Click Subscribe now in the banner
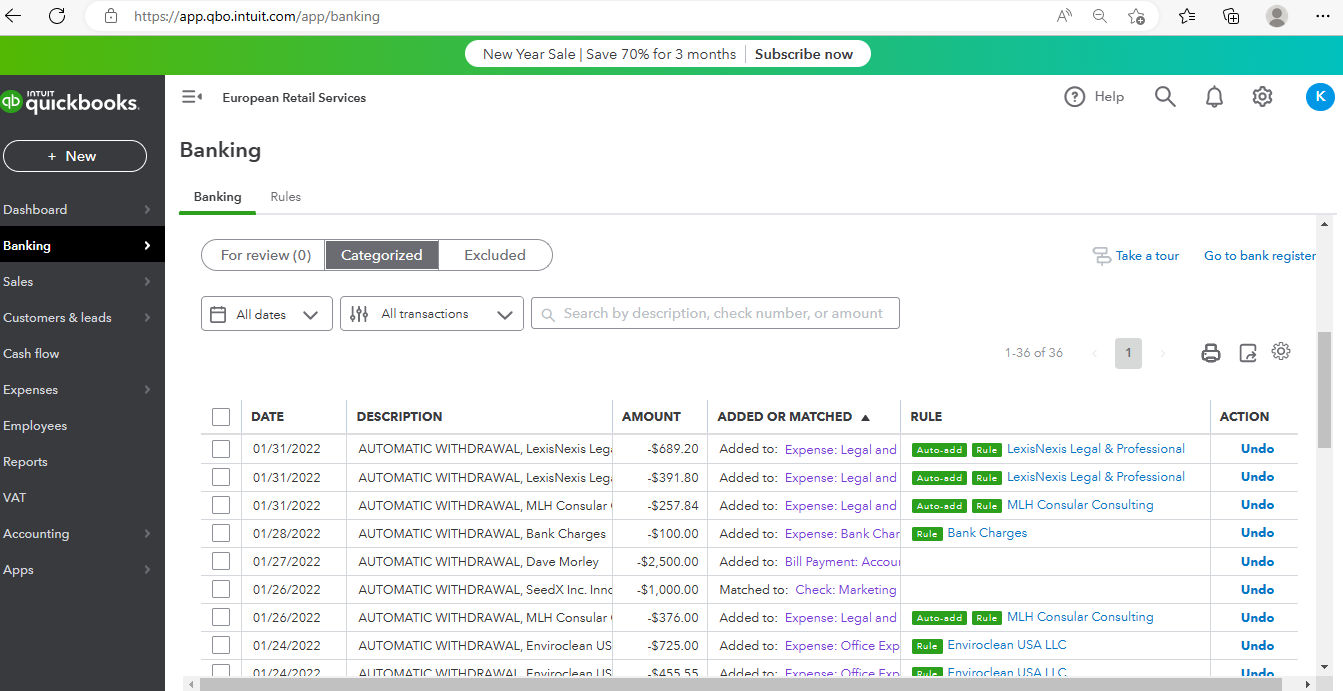The height and width of the screenshot is (691, 1343). point(804,54)
